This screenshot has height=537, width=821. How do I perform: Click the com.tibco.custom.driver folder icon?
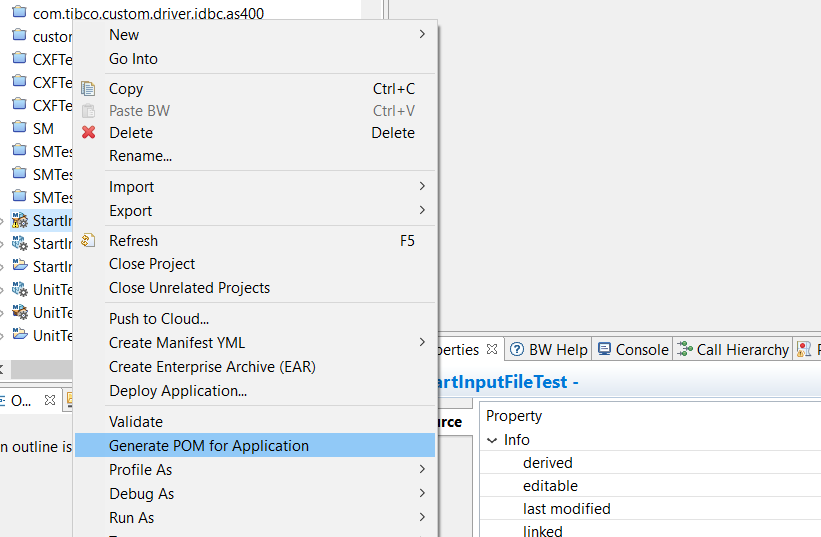tap(19, 13)
